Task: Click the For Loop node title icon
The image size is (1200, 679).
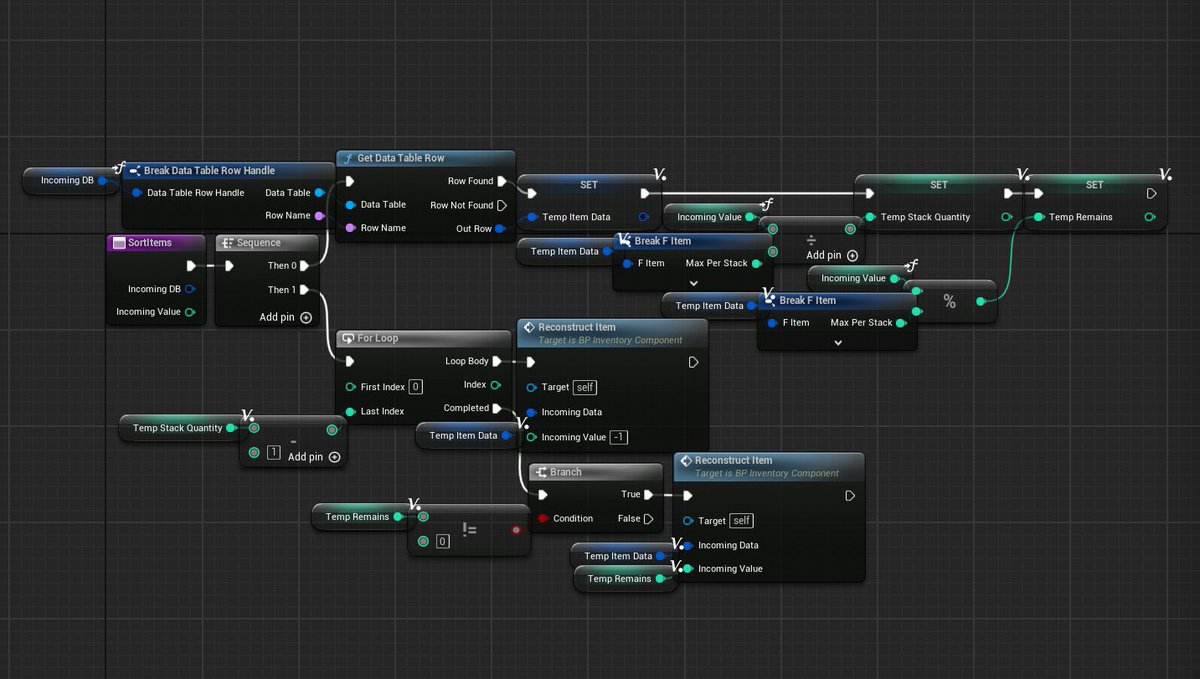Action: click(x=347, y=338)
